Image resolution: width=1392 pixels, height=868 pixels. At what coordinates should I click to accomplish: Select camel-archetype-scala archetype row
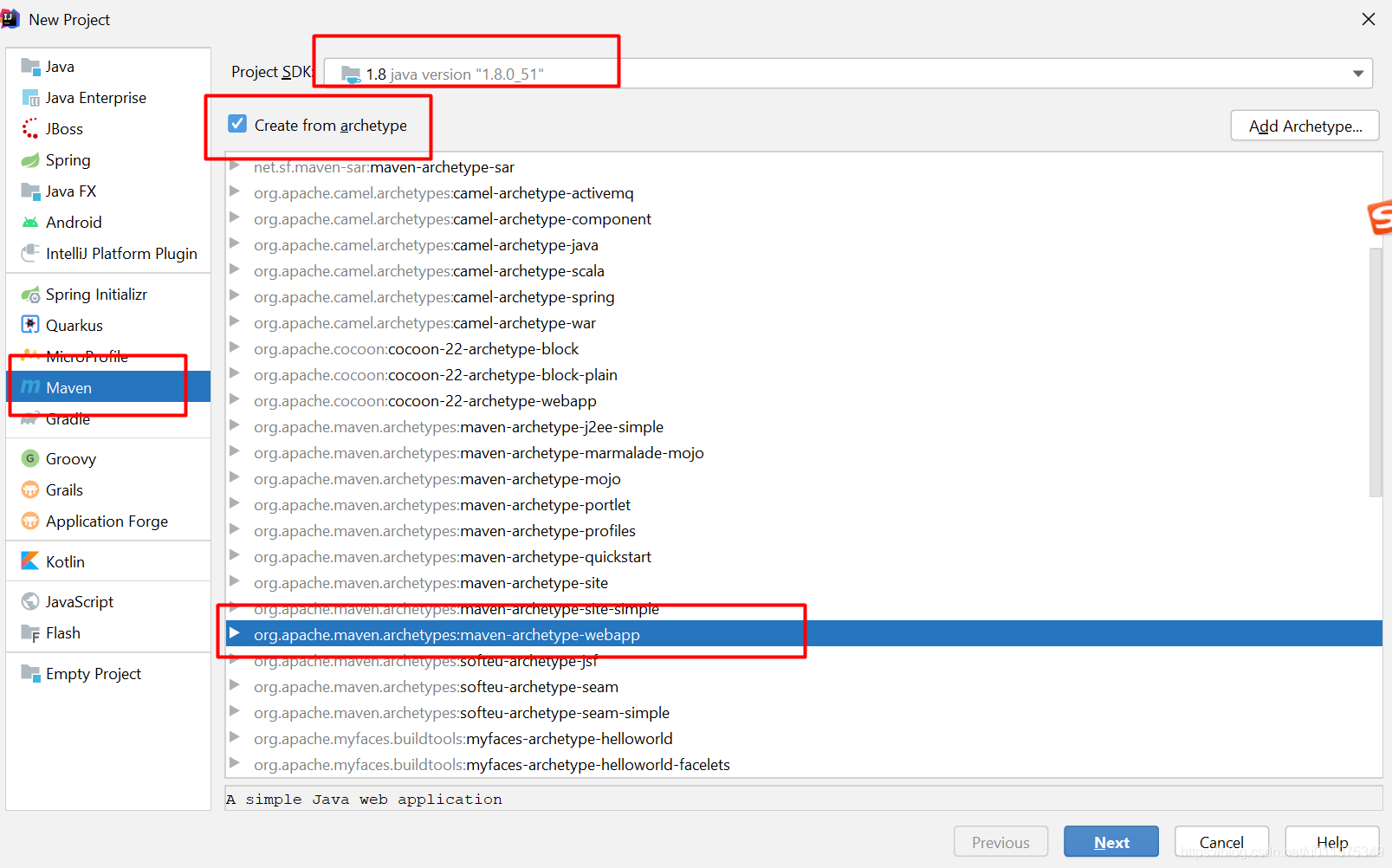click(803, 270)
